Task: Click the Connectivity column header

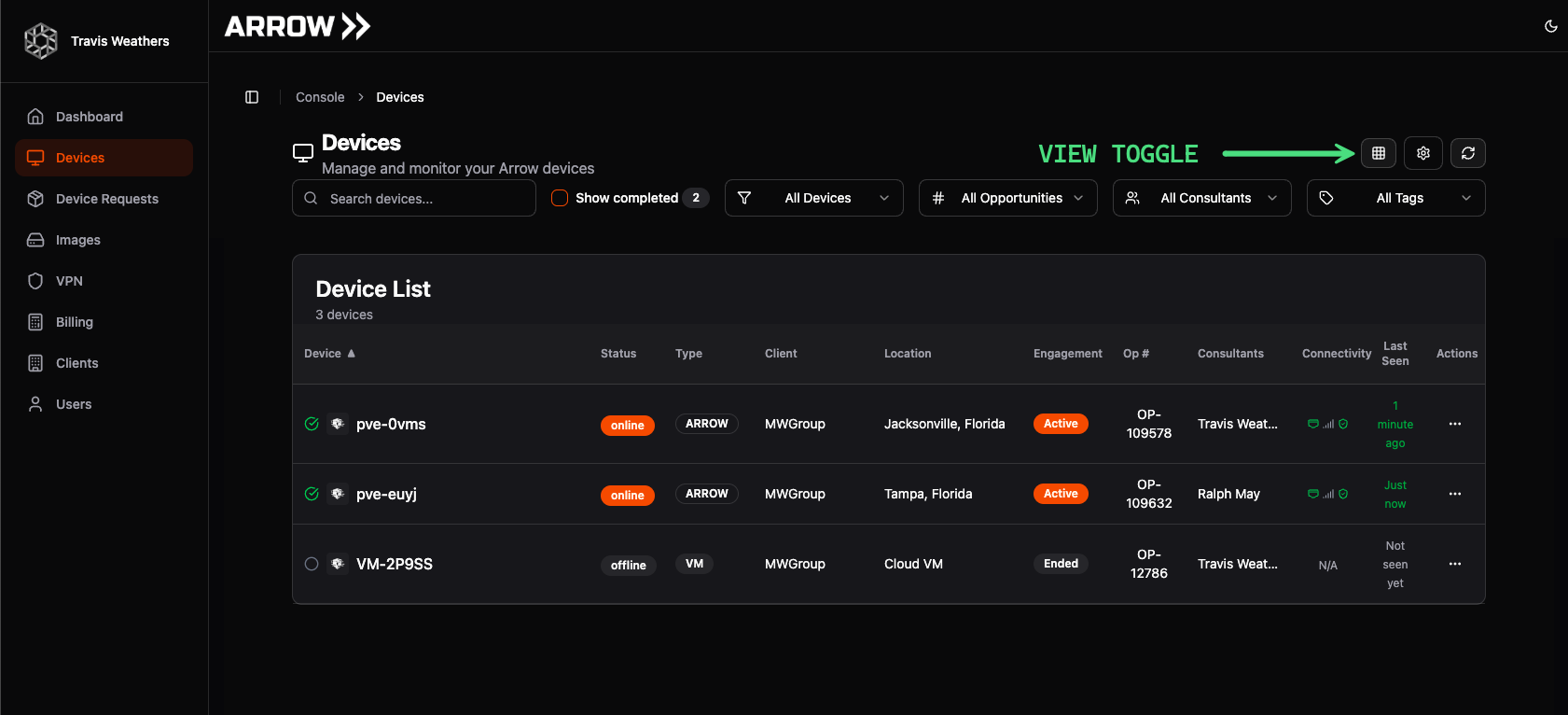Action: click(x=1337, y=354)
